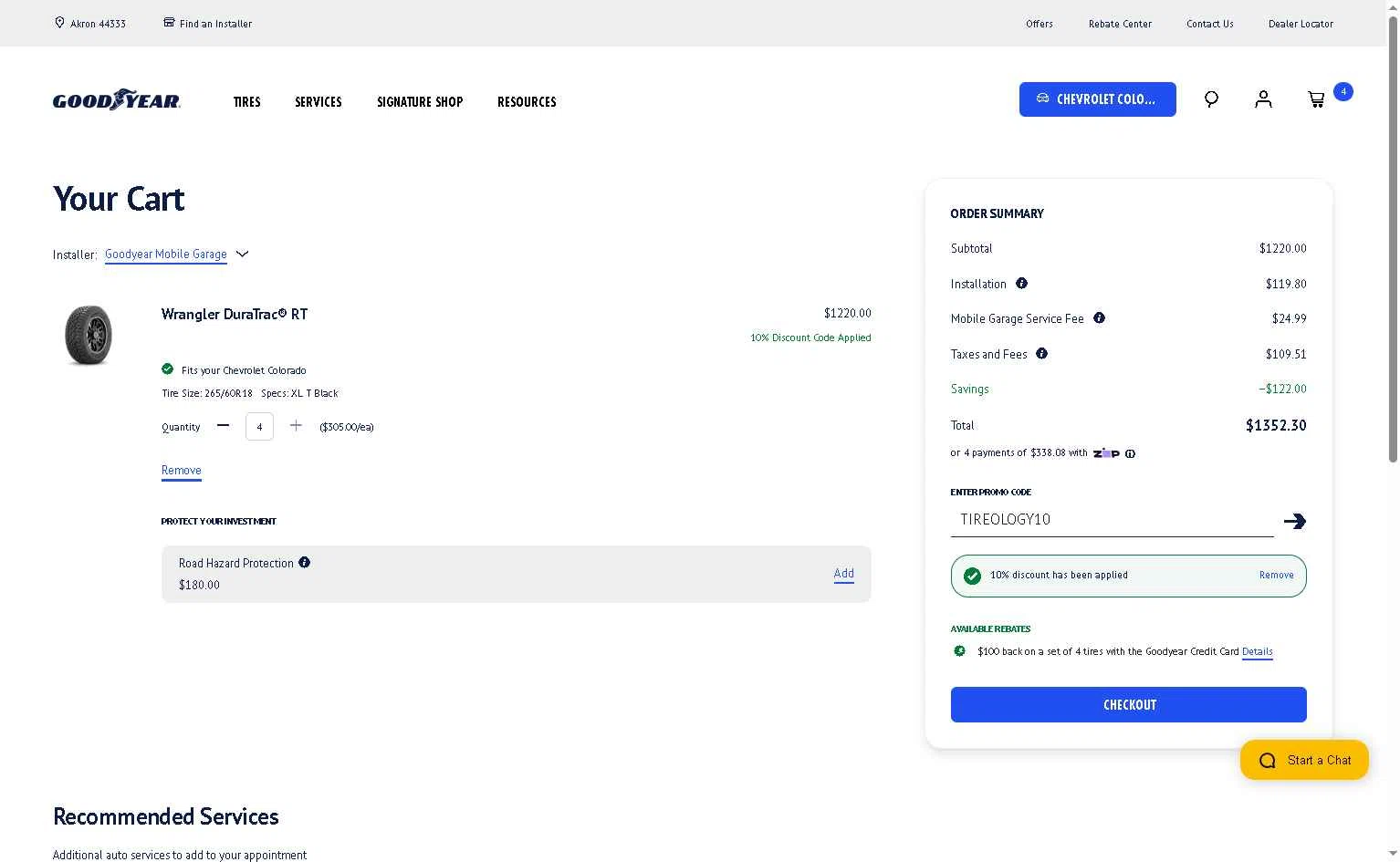Image resolution: width=1400 pixels, height=862 pixels.
Task: Open the Chevrolet Colorado vehicle selector
Action: (1097, 99)
